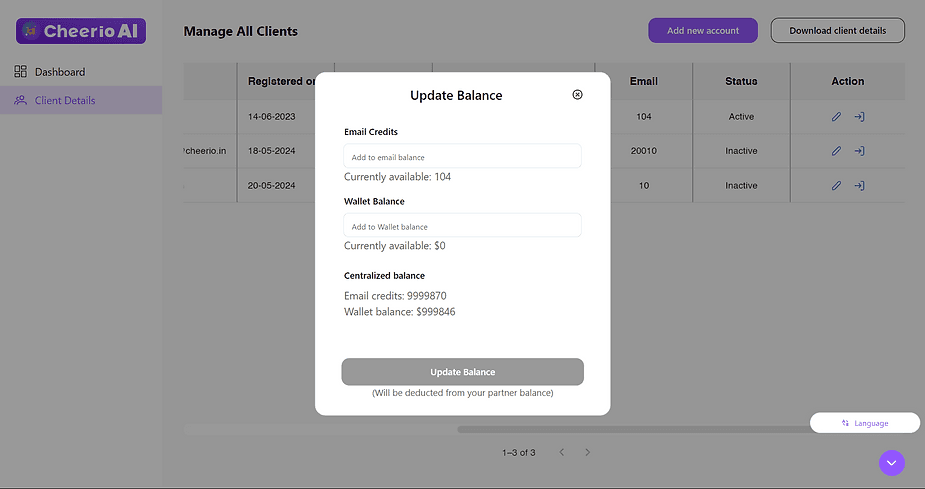Click 'Wallet balance: $999846' text
This screenshot has height=489, width=925.
coord(399,312)
